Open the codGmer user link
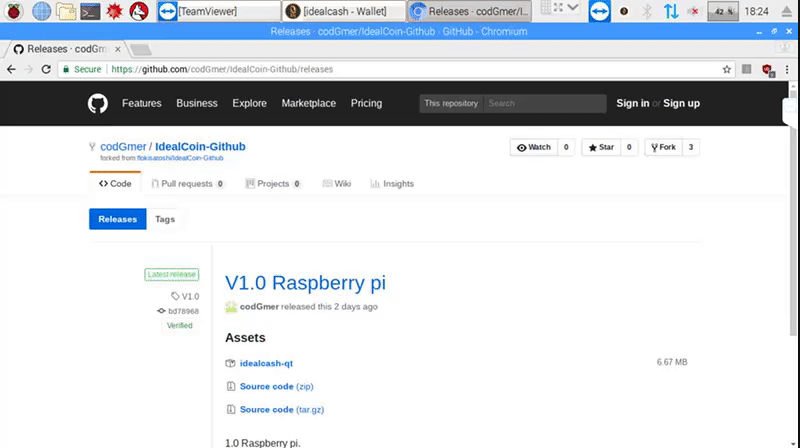 (x=123, y=146)
